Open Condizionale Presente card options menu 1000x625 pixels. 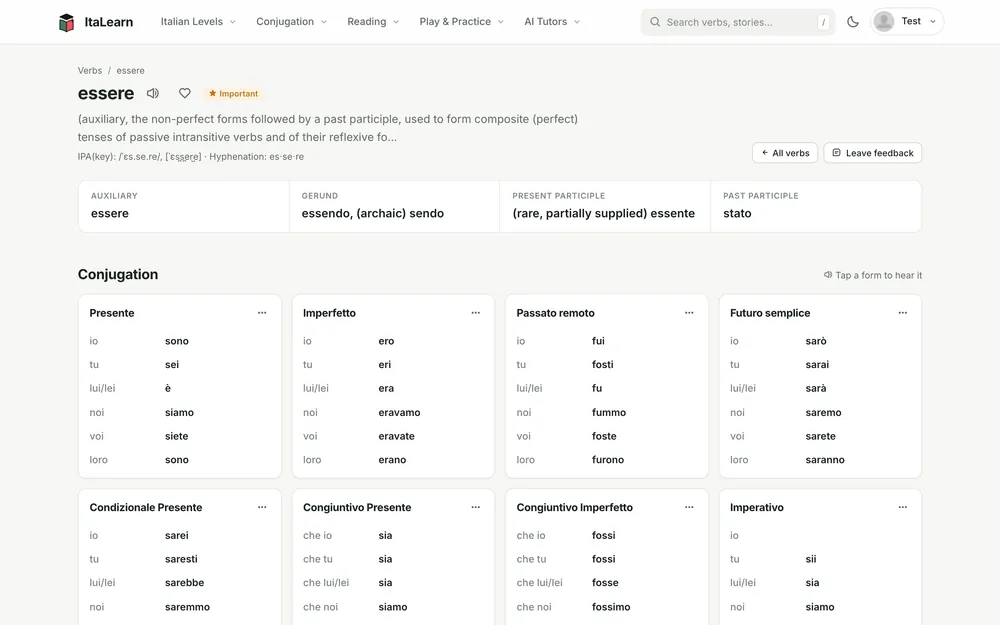pyautogui.click(x=262, y=507)
